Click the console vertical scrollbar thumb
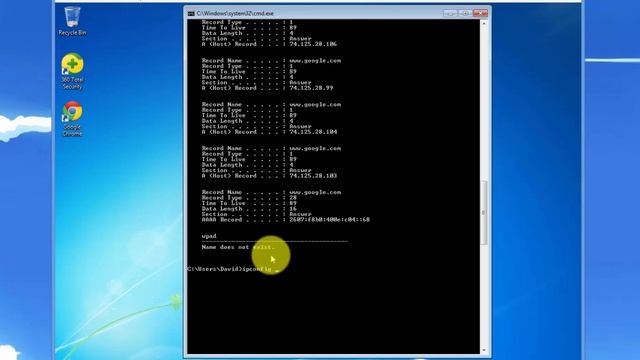 [484, 212]
